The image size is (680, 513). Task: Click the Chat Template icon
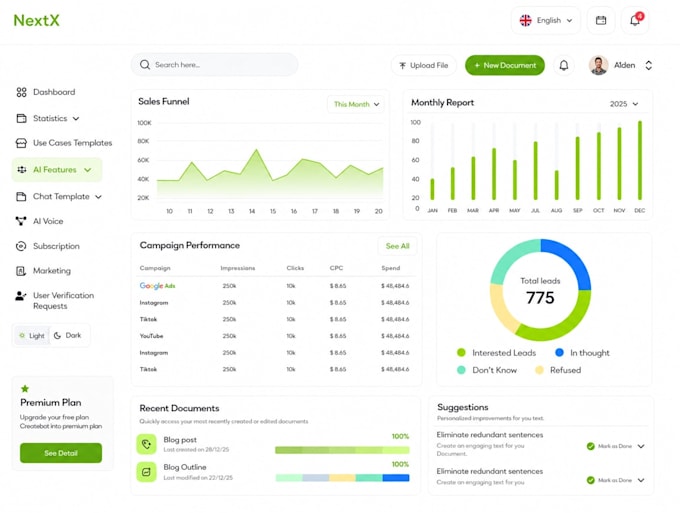coord(21,196)
